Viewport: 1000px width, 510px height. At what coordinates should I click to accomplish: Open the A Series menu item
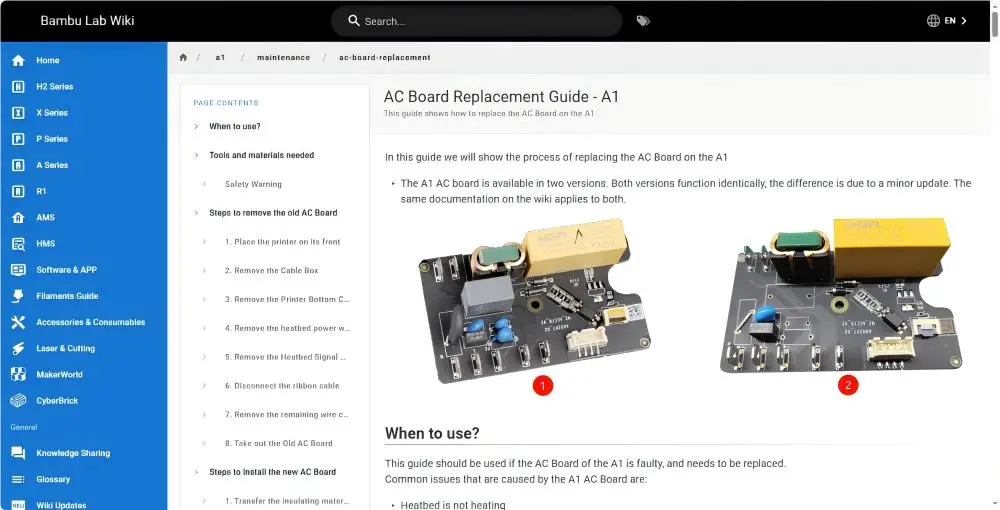click(84, 165)
